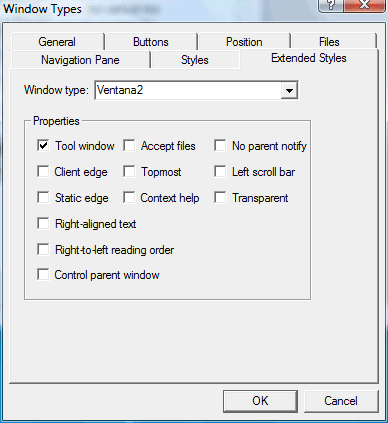The image size is (388, 423).
Task: Confirm with the OK button
Action: (260, 401)
